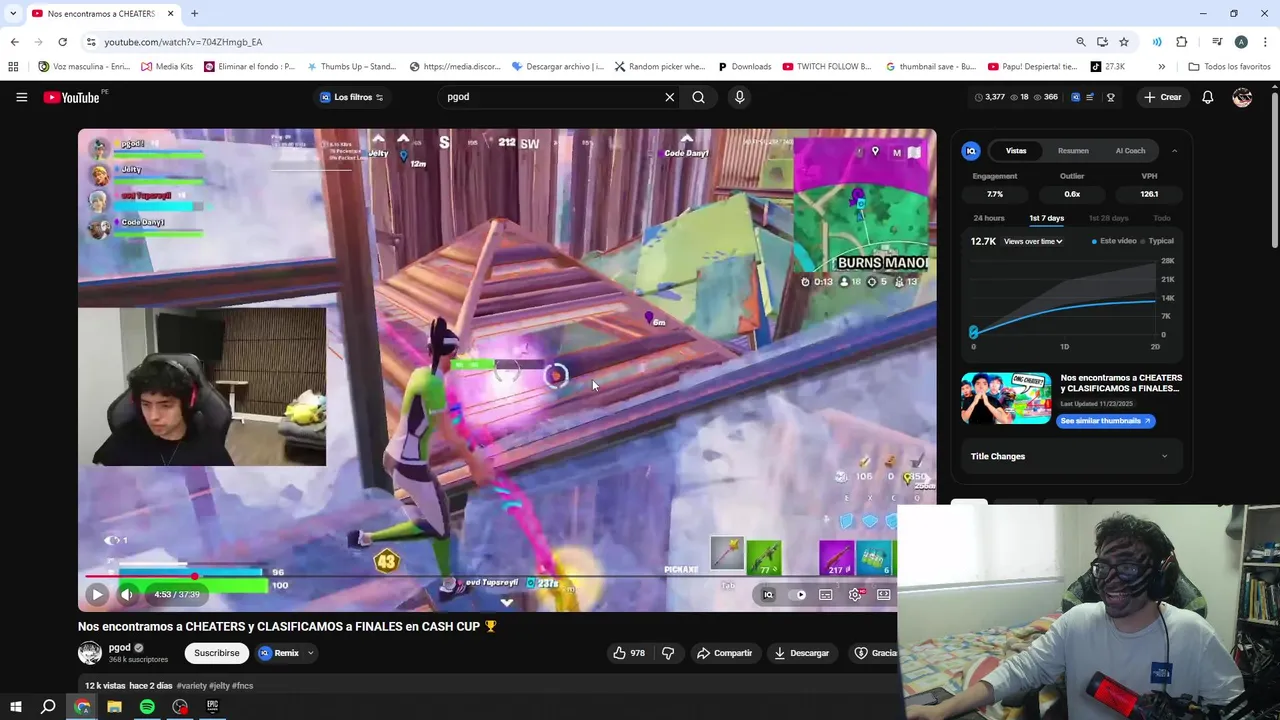Switch to theater mode

tap(884, 594)
